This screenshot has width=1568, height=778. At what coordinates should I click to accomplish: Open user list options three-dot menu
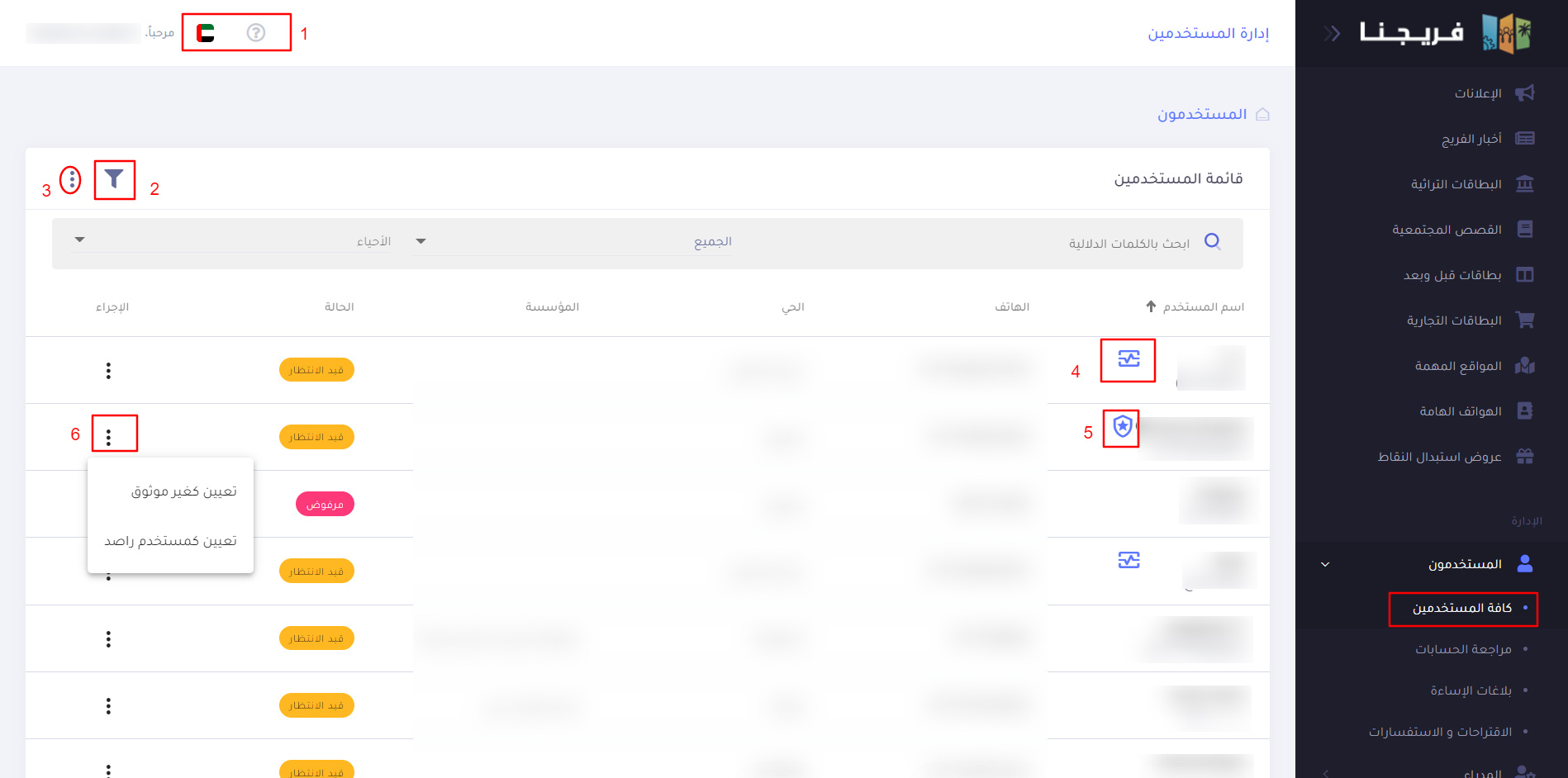71,179
